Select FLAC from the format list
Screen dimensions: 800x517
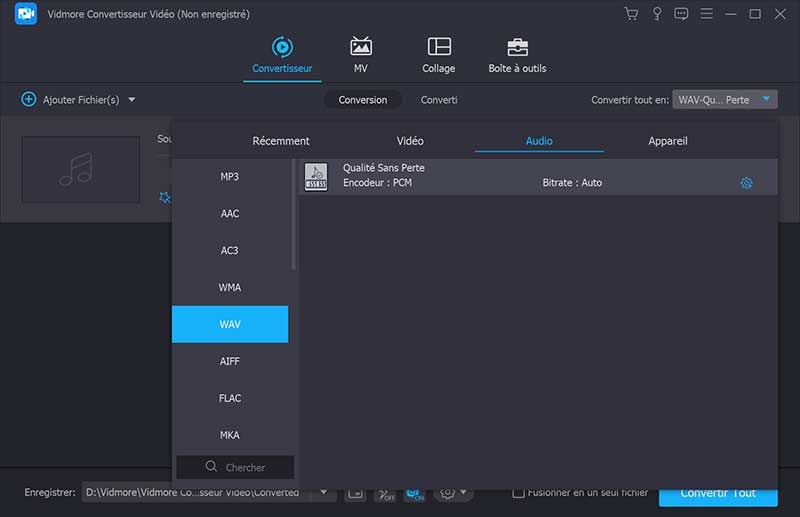pos(230,398)
